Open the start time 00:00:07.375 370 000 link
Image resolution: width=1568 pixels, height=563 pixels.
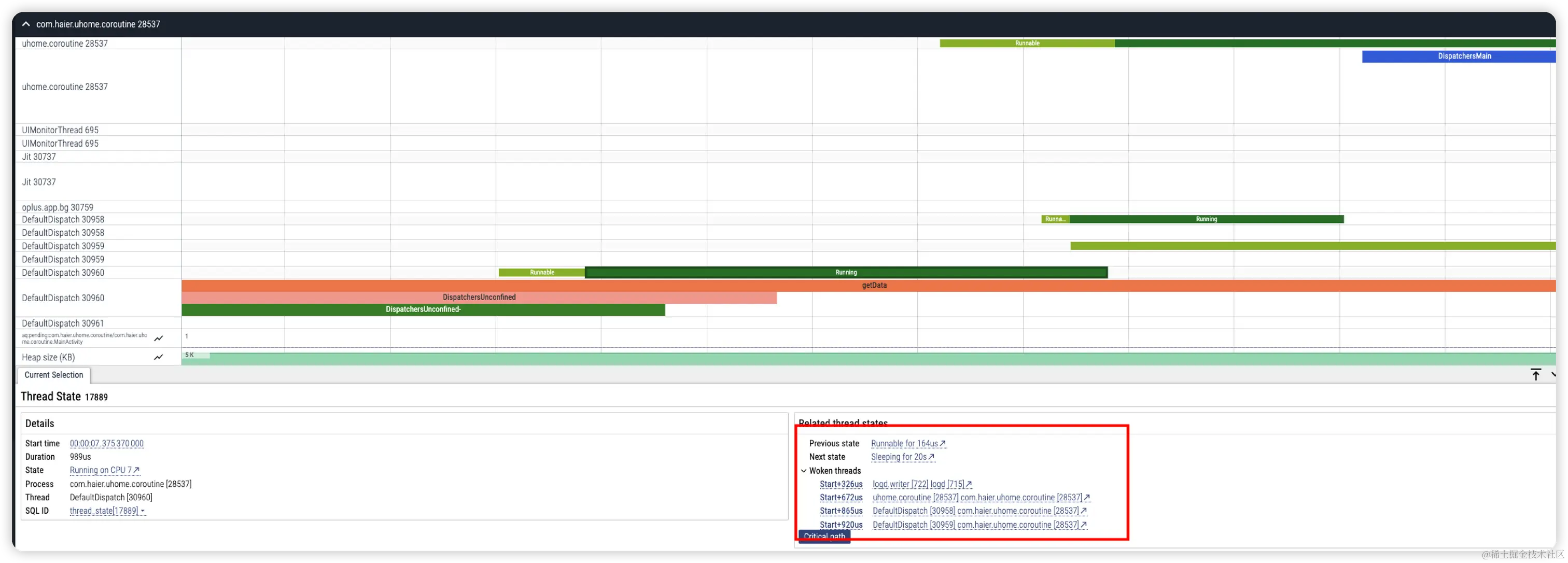pos(106,444)
